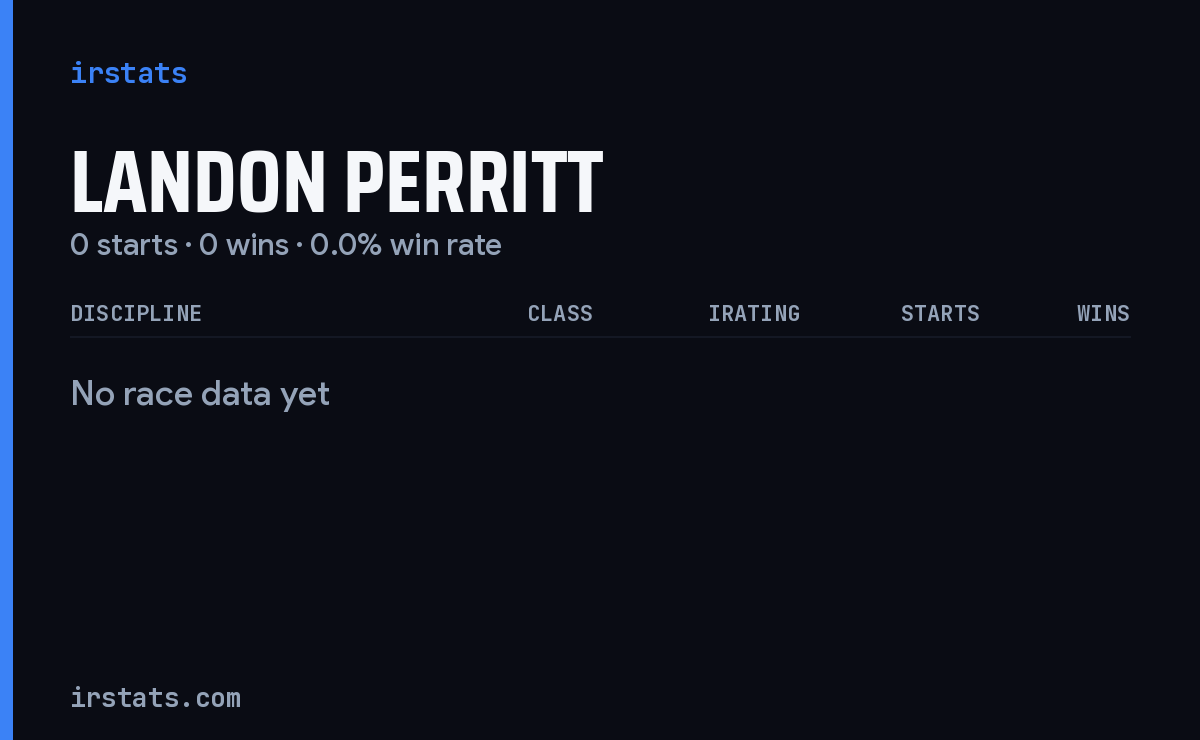Sort by the IRATING column header
Viewport: 1200px width, 740px height.
click(754, 314)
